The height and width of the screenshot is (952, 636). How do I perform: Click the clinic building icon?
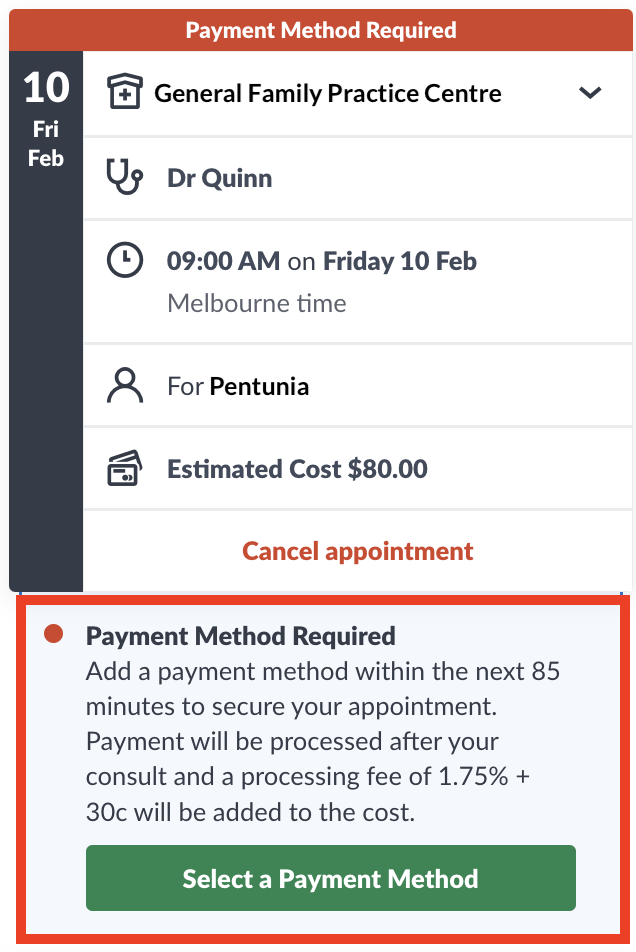tap(124, 92)
